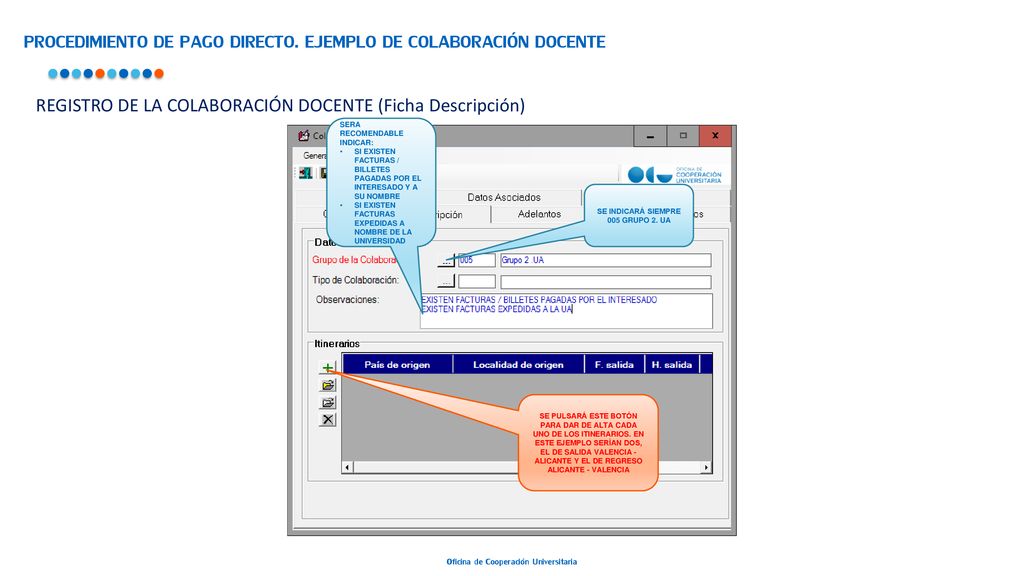Switch to the Adelantos tab
This screenshot has height=576, width=1024.
[539, 214]
